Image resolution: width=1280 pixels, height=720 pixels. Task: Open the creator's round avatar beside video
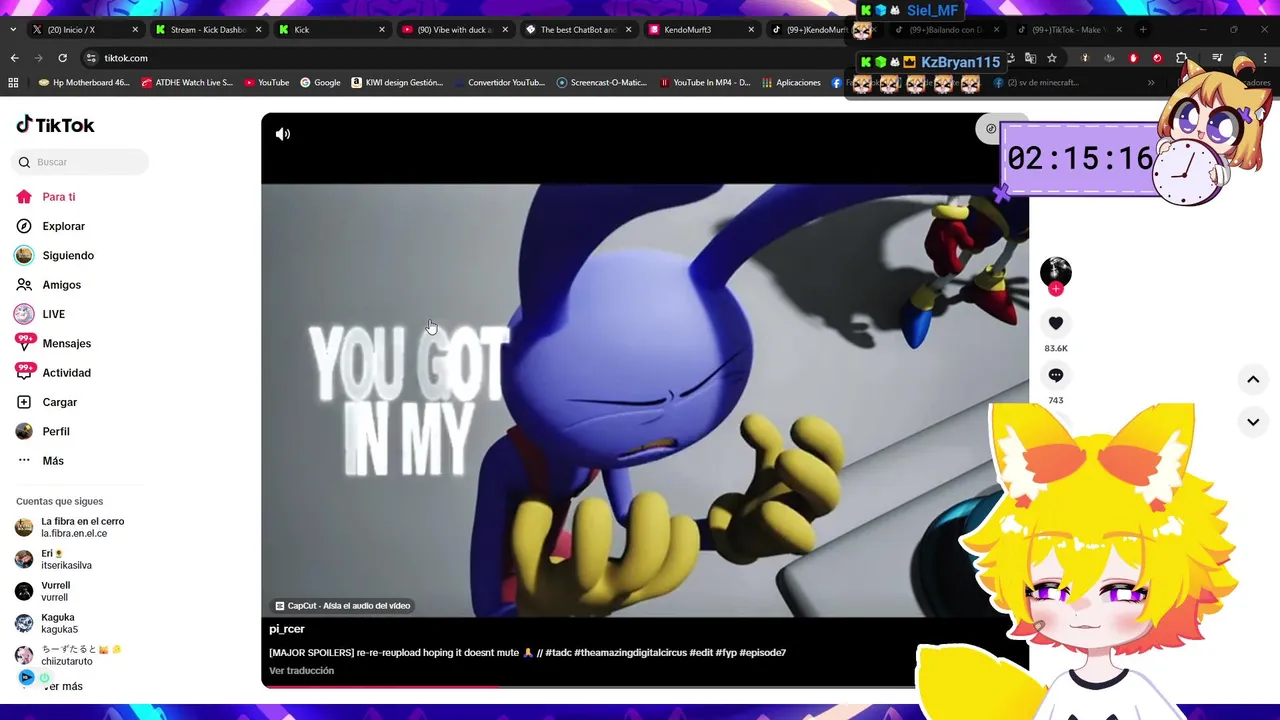pyautogui.click(x=1055, y=272)
